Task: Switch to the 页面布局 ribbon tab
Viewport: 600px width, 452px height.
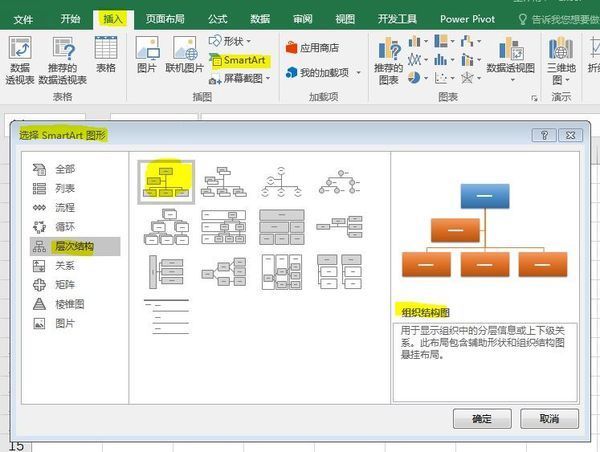Action: point(170,18)
